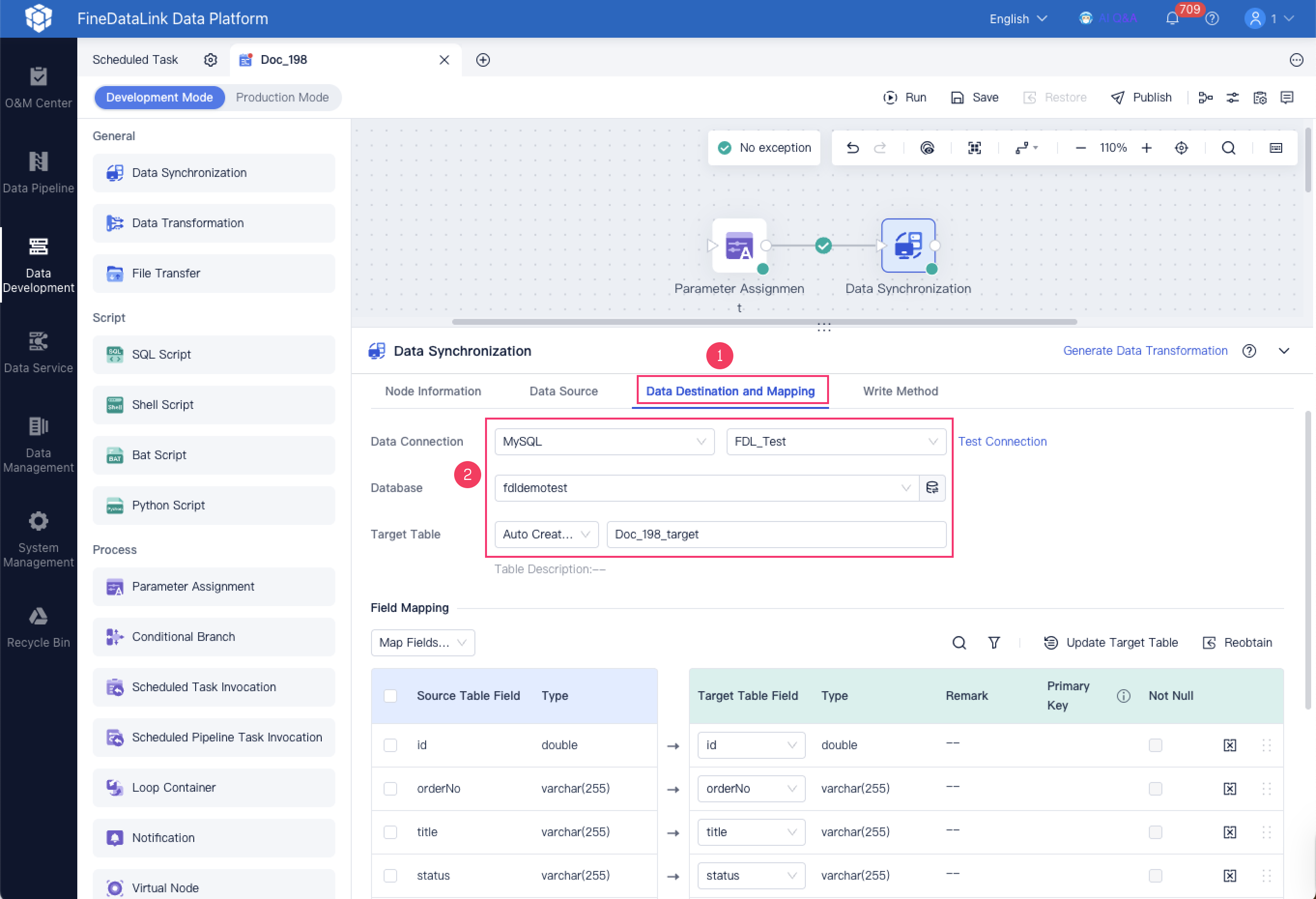1316x899 pixels.
Task: Check the orderNo source field checkbox
Action: coord(390,788)
